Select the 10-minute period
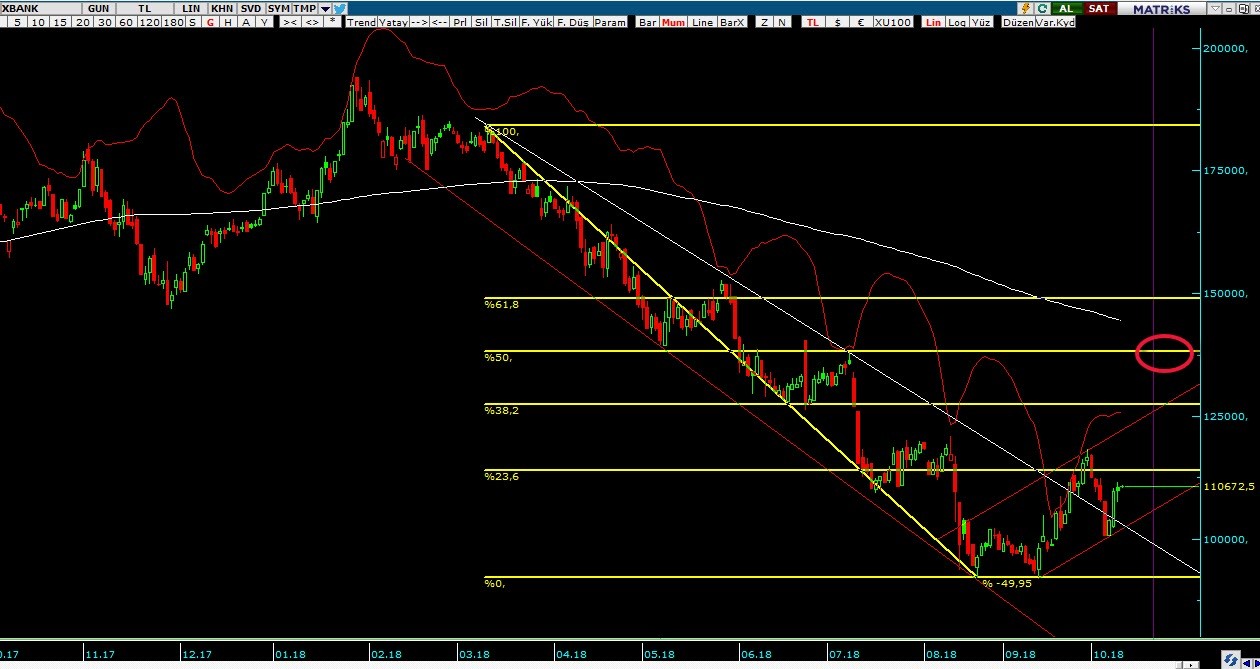 tap(38, 22)
